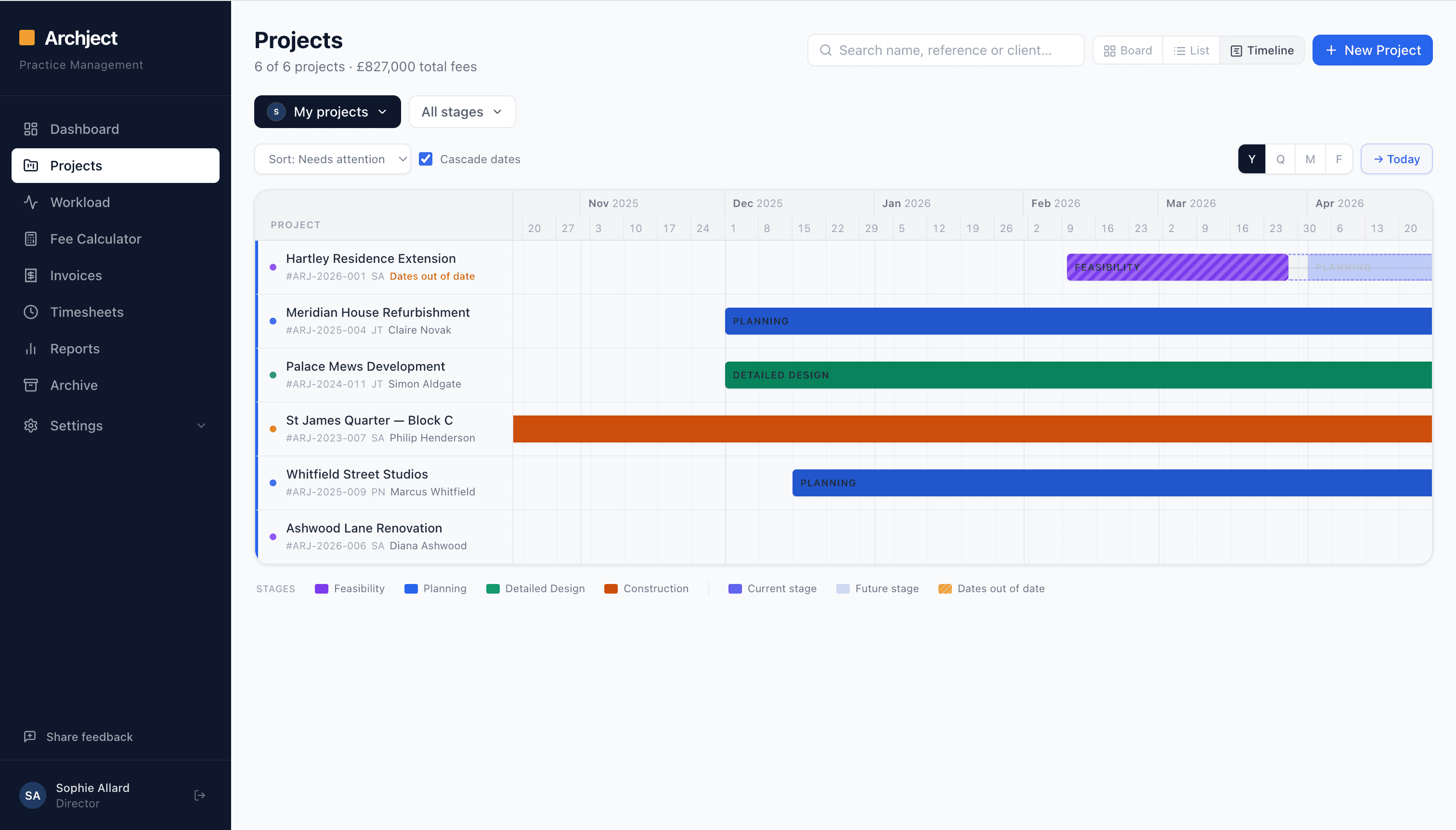Image resolution: width=1456 pixels, height=830 pixels.
Task: Click the search magnifier icon
Action: [825, 50]
